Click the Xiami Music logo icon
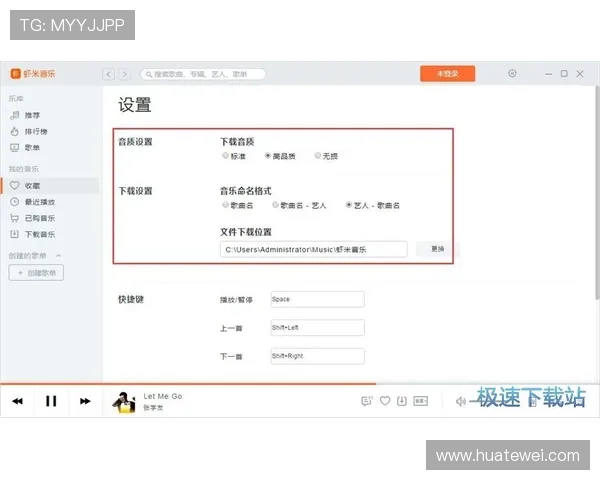The width and height of the screenshot is (600, 480). click(x=15, y=73)
